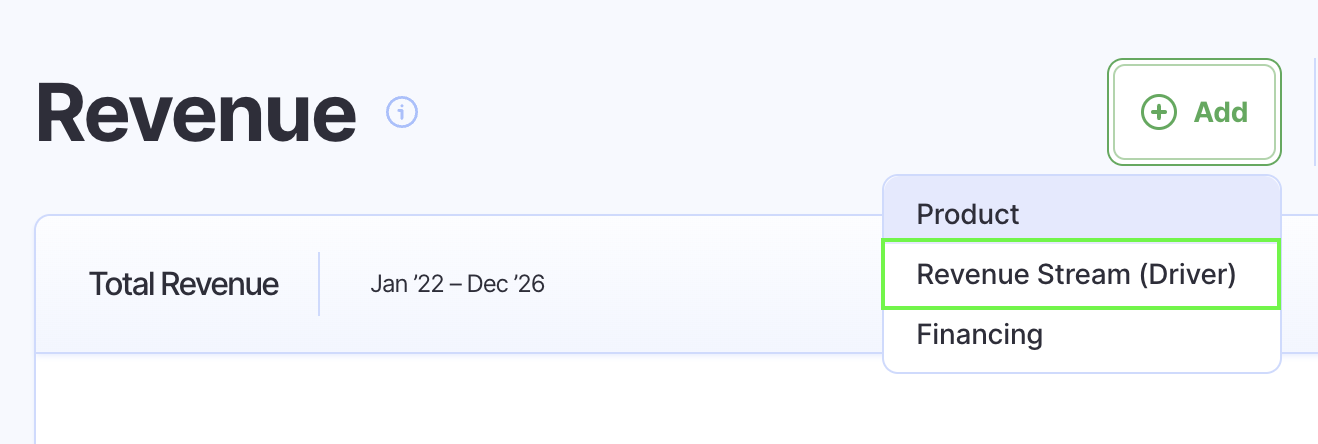Image resolution: width=1318 pixels, height=444 pixels.
Task: Click the info icon beside Revenue heading
Action: coord(402,113)
